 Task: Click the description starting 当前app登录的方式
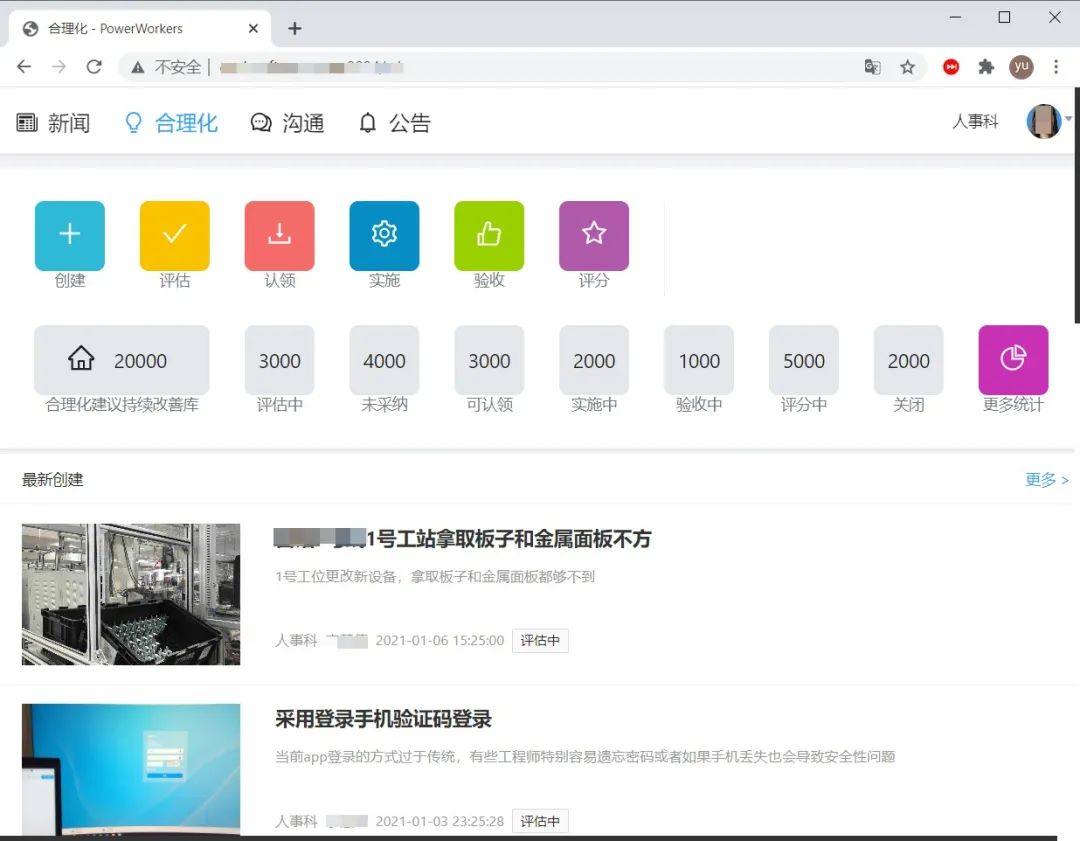(585, 756)
